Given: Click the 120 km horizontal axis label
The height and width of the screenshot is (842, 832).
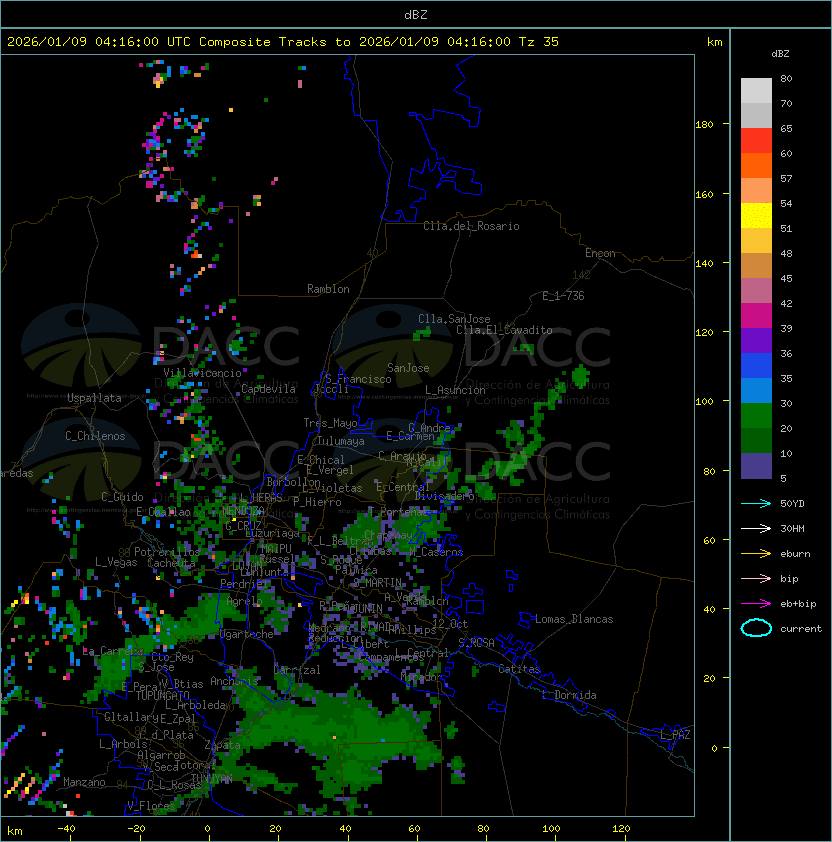Looking at the screenshot, I should click(x=621, y=829).
